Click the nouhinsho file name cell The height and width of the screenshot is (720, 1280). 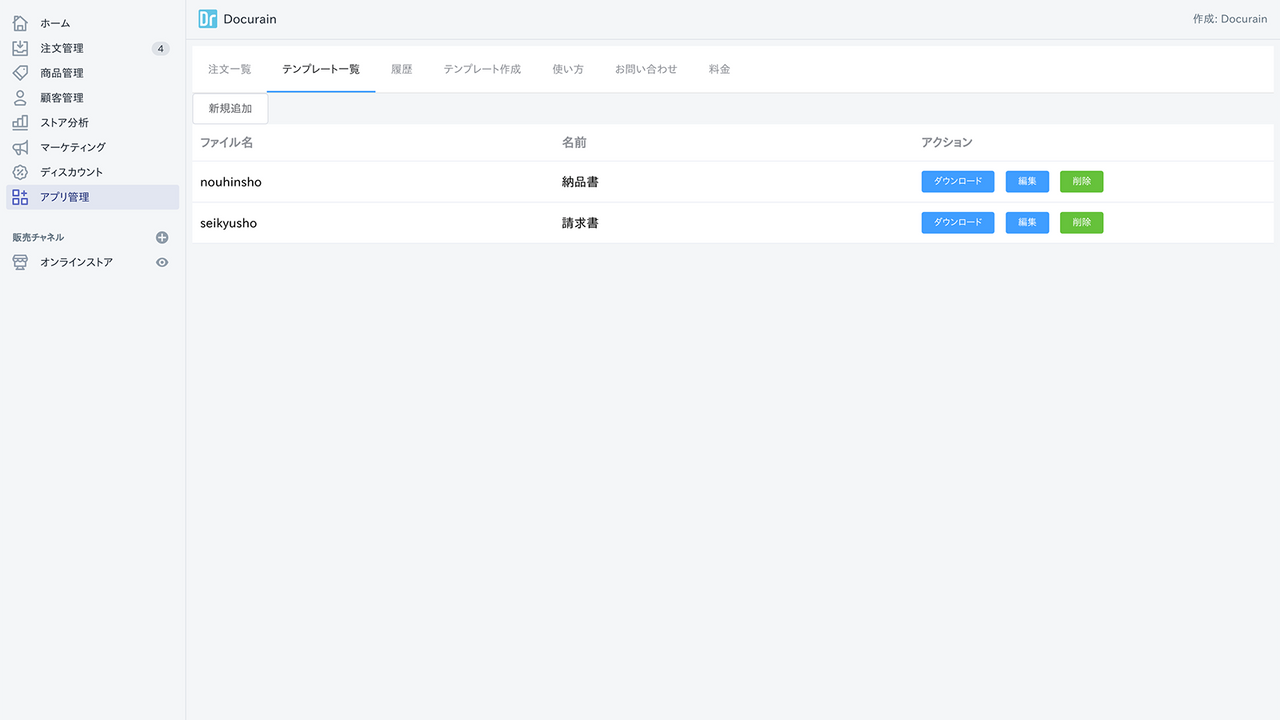[x=231, y=182]
